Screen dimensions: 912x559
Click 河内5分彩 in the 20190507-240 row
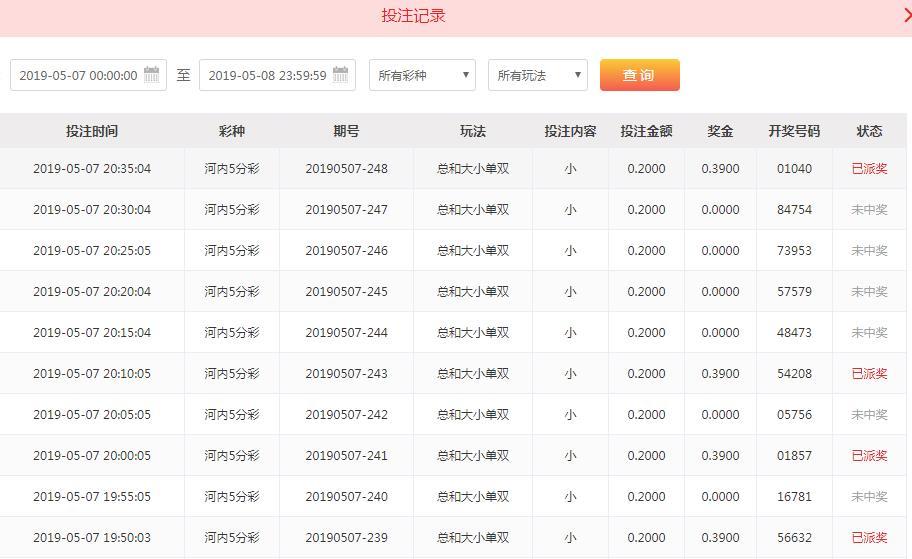(x=232, y=497)
